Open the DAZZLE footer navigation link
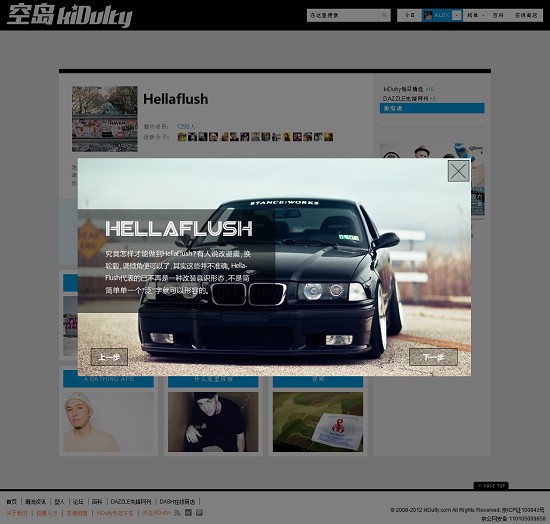The height and width of the screenshot is (524, 550). (x=130, y=502)
